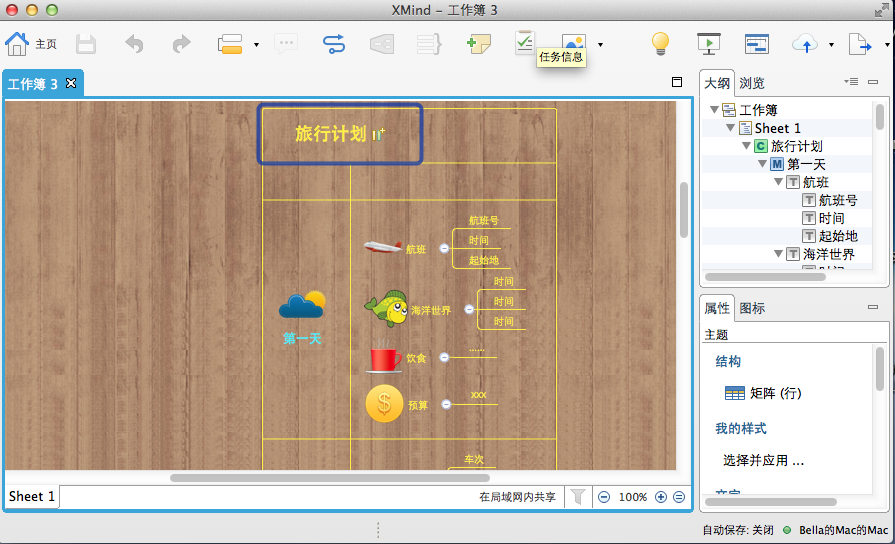Select the 旅行计划 central topic
Screen dimensions: 895x544
(x=340, y=134)
